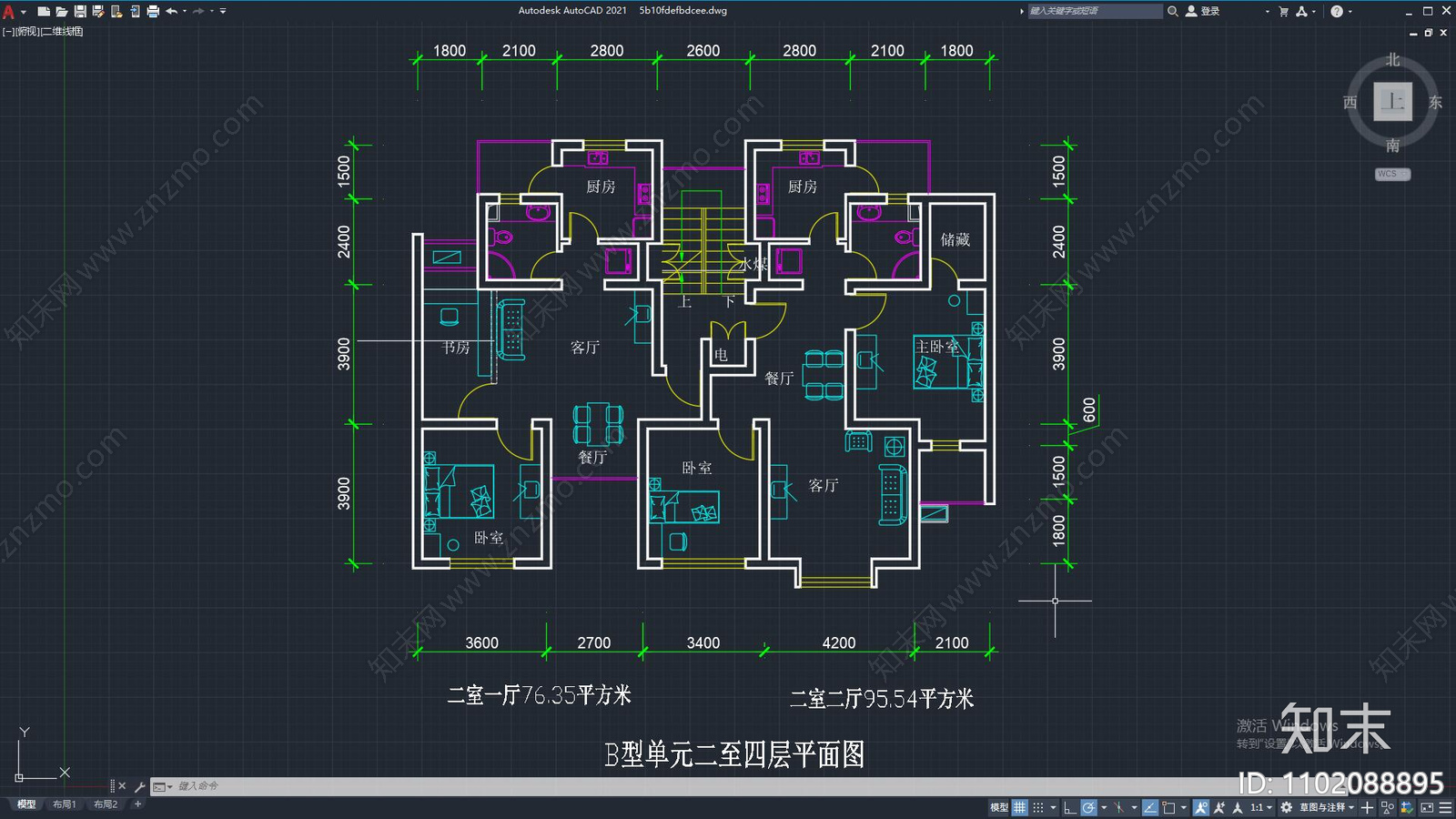Viewport: 1456px width, 819px height.
Task: Toggle clean screen mode
Action: pyautogui.click(x=1427, y=807)
